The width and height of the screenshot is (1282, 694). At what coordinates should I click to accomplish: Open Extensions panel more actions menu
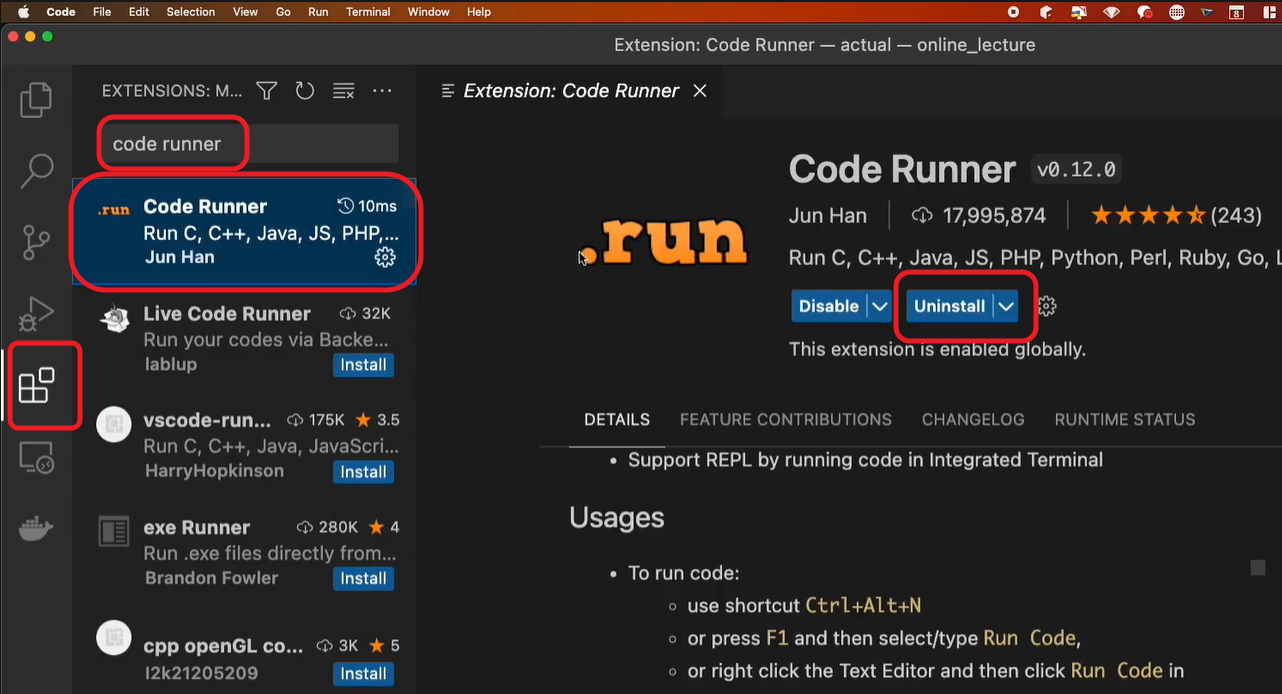tap(382, 91)
